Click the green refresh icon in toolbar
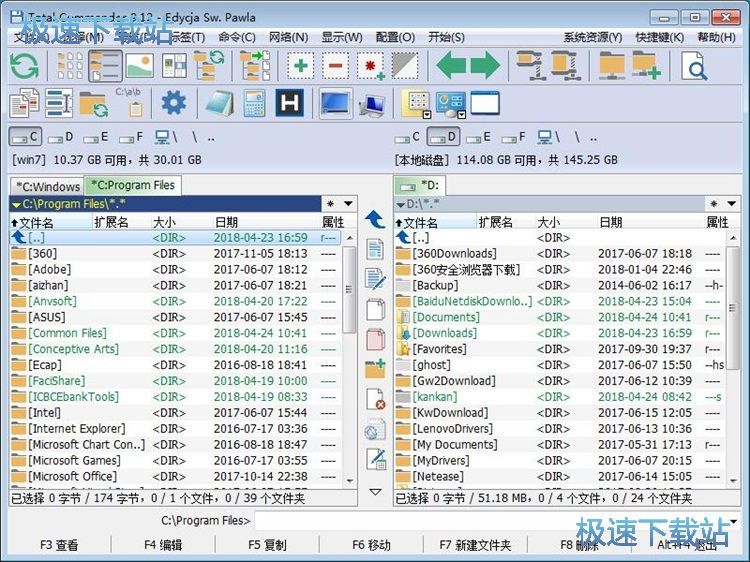Viewport: 750px width, 562px height. coord(24,66)
